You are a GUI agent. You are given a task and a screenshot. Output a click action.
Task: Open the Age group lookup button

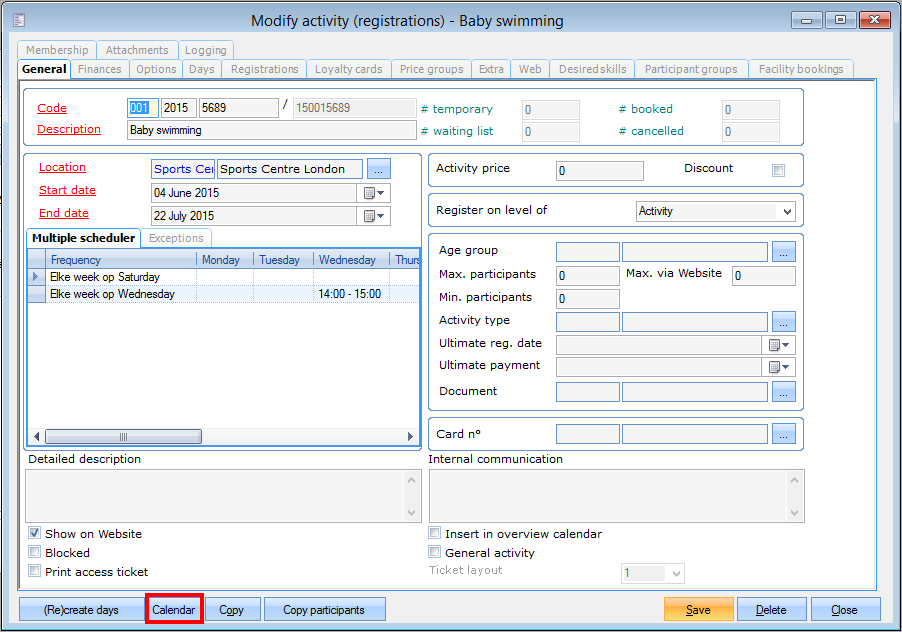784,252
